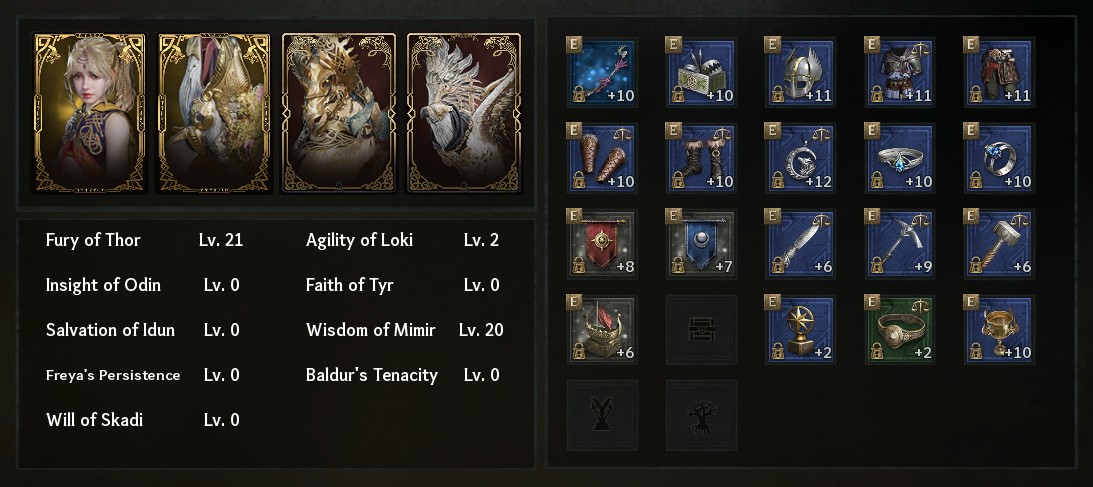
Task: Select the +12 crescent moon necklace
Action: point(800,158)
